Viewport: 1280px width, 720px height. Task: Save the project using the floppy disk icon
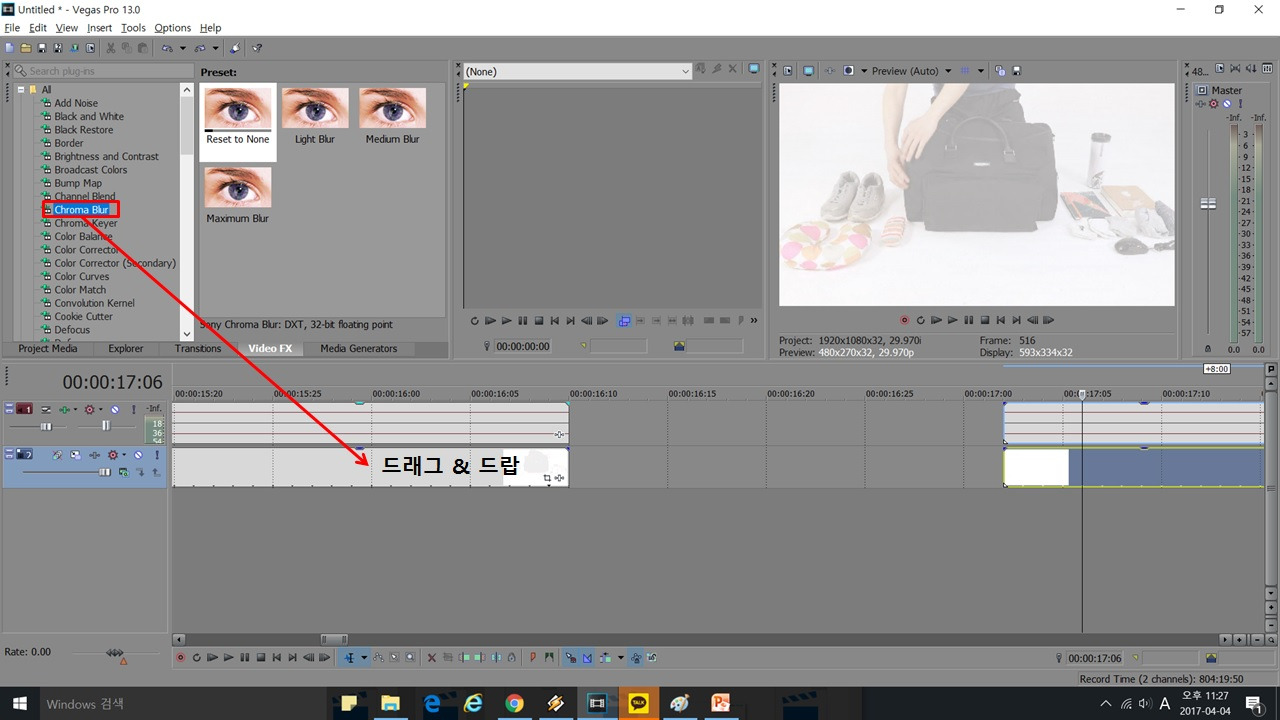[x=42, y=48]
